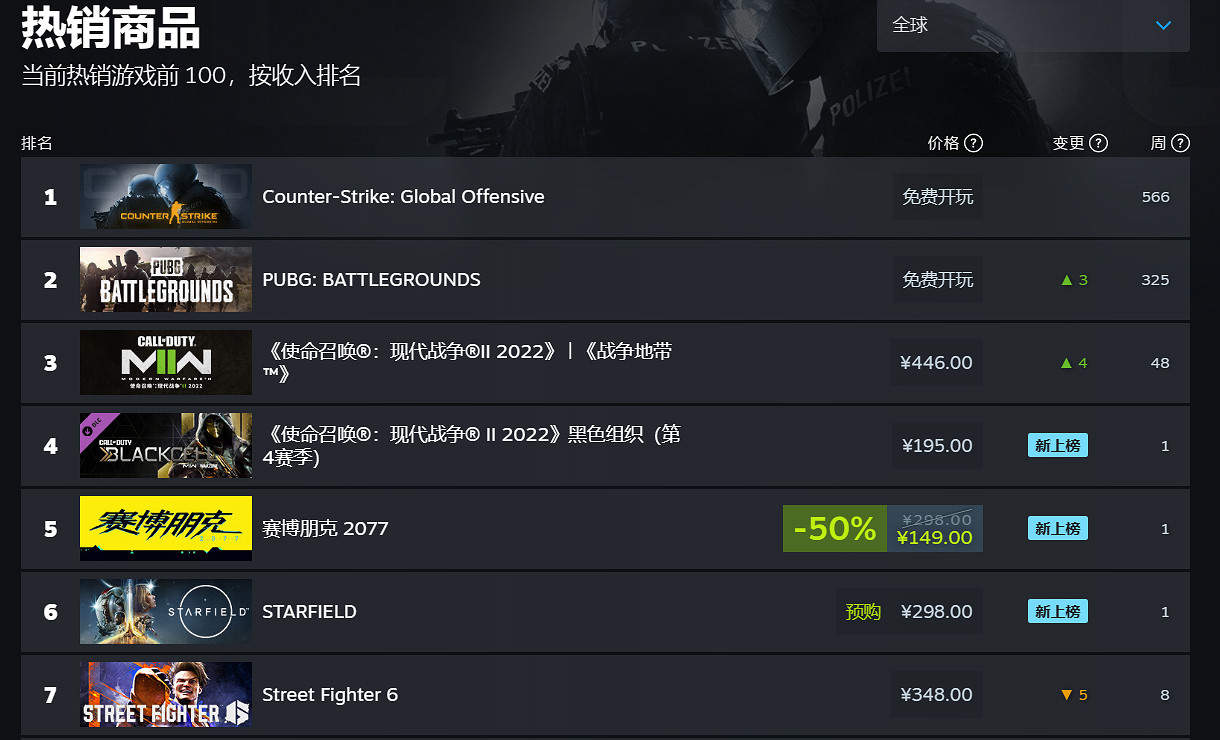Click the Call of Duty Blackcell capsule image
The width and height of the screenshot is (1220, 740).
pyautogui.click(x=165, y=445)
